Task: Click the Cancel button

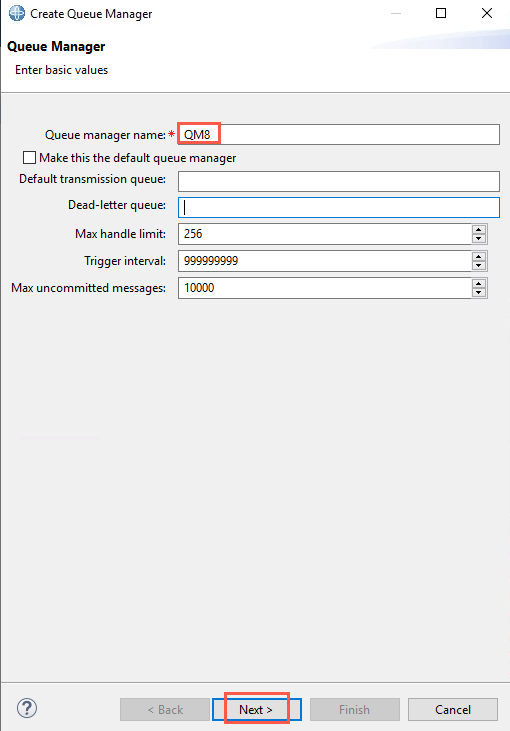Action: pos(453,710)
